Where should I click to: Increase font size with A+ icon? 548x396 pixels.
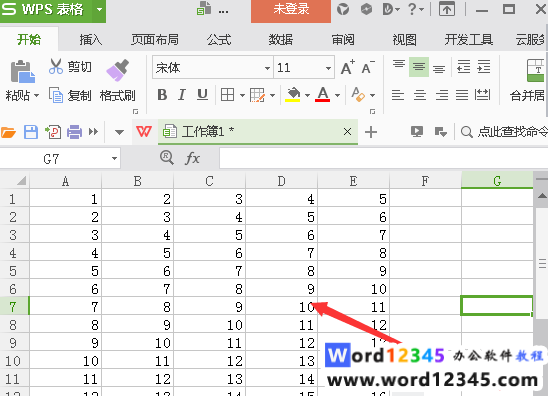point(348,67)
